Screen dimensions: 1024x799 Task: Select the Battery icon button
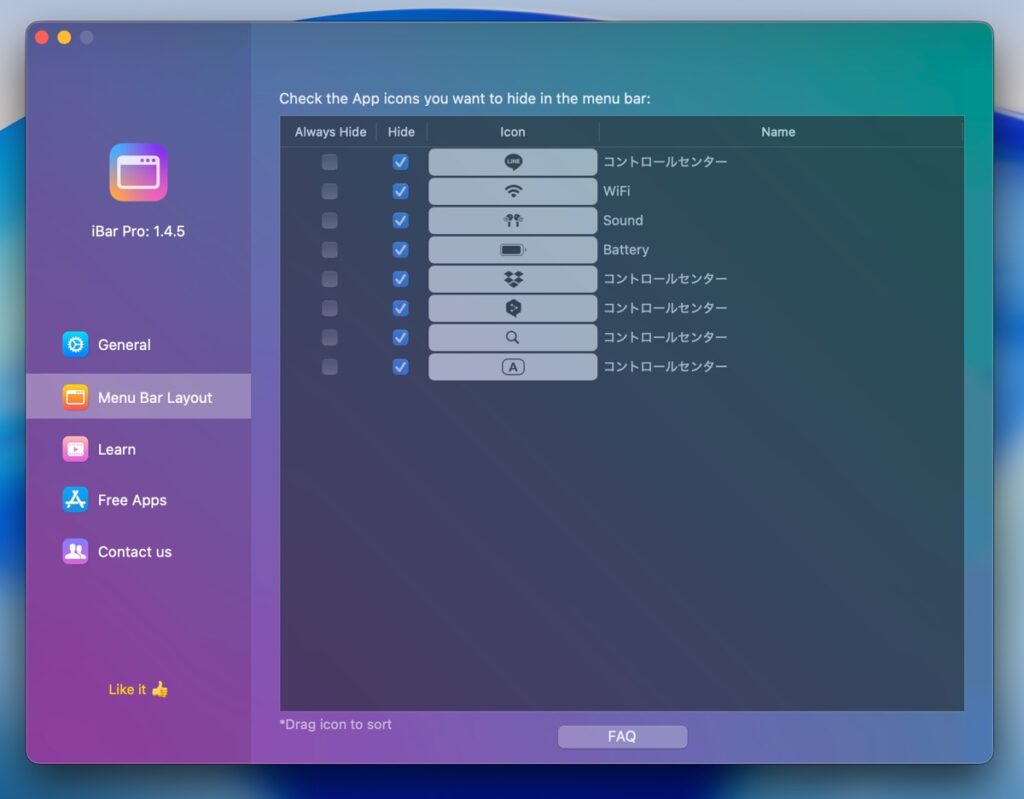click(x=513, y=250)
